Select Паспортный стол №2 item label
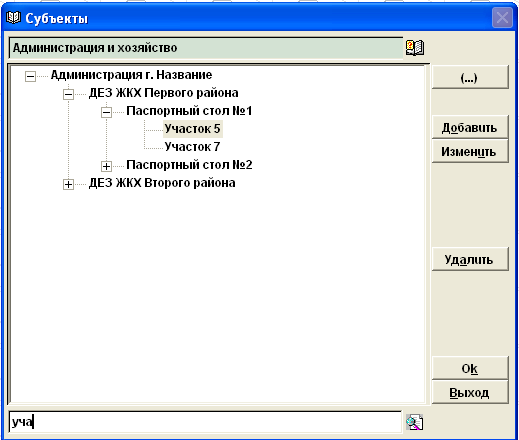 pos(189,165)
